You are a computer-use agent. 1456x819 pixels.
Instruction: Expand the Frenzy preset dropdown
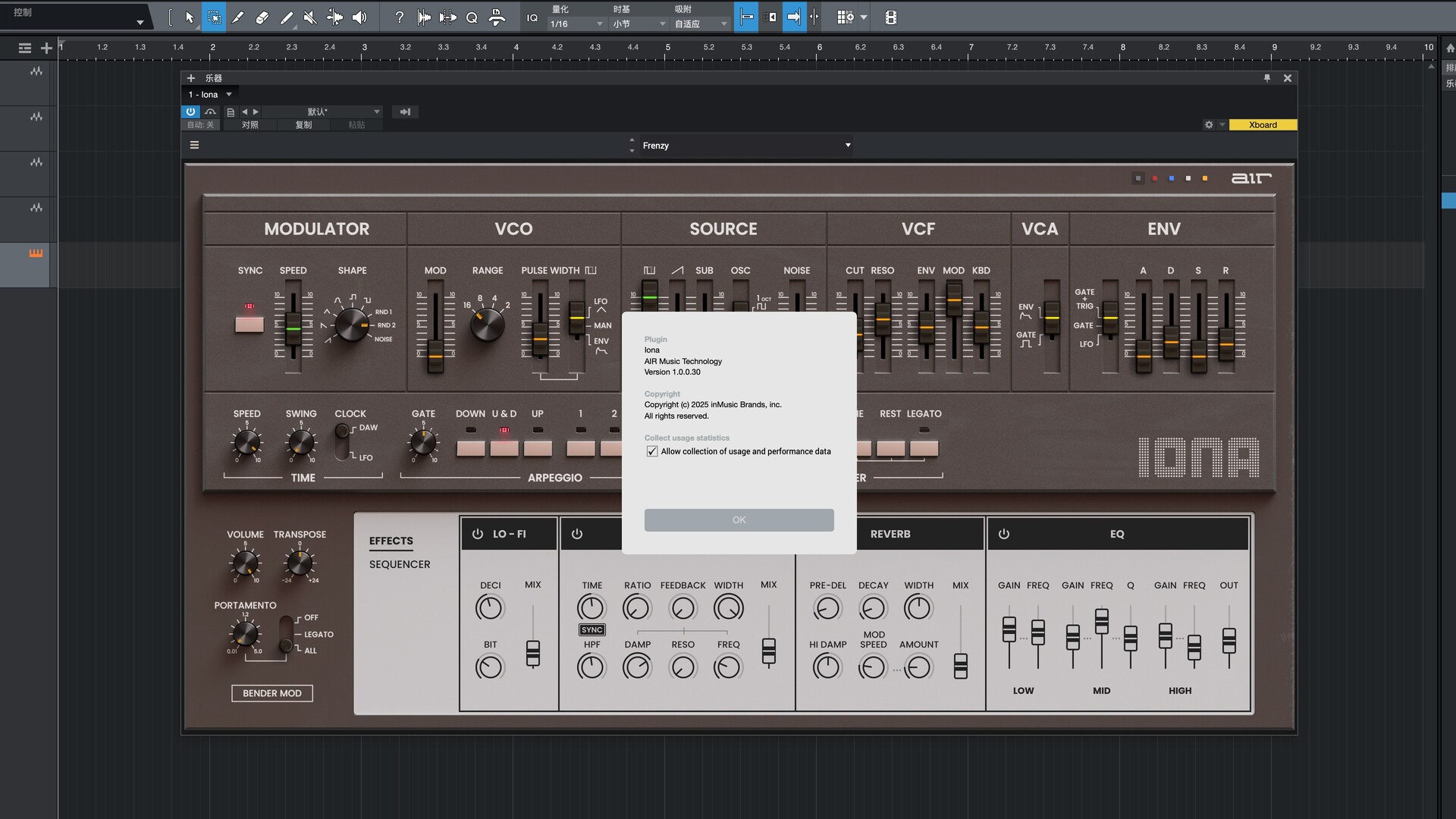point(848,145)
